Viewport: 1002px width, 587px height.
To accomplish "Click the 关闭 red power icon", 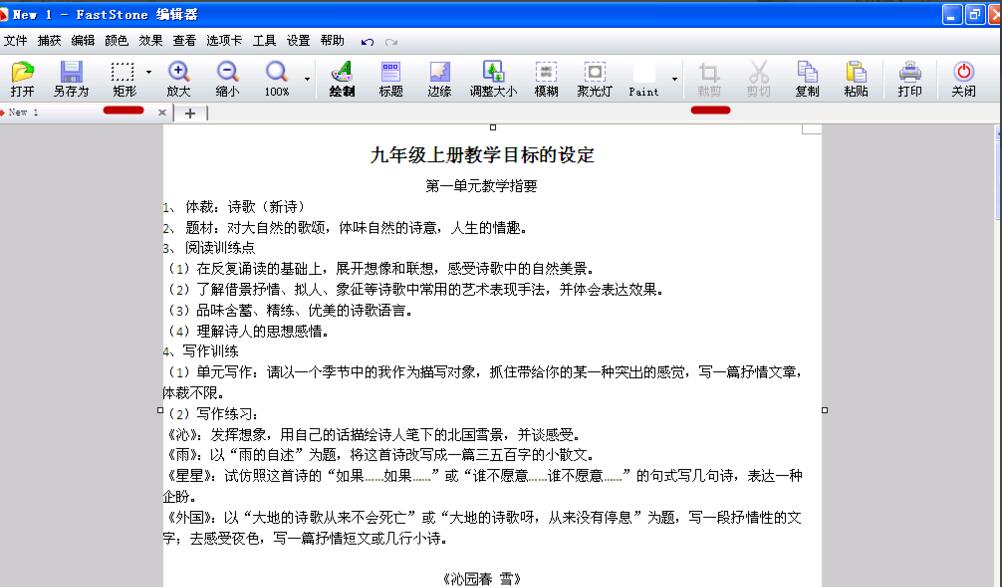I will (964, 72).
